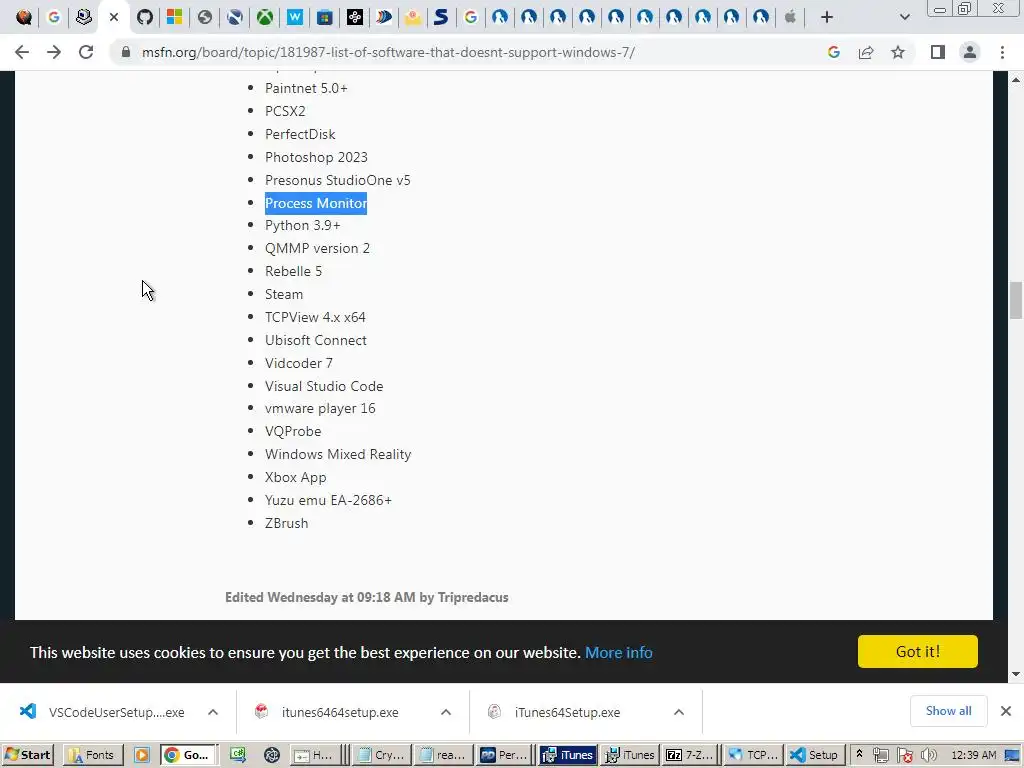Open Action Center flag tray icon
The width and height of the screenshot is (1024, 768).
tap(904, 755)
